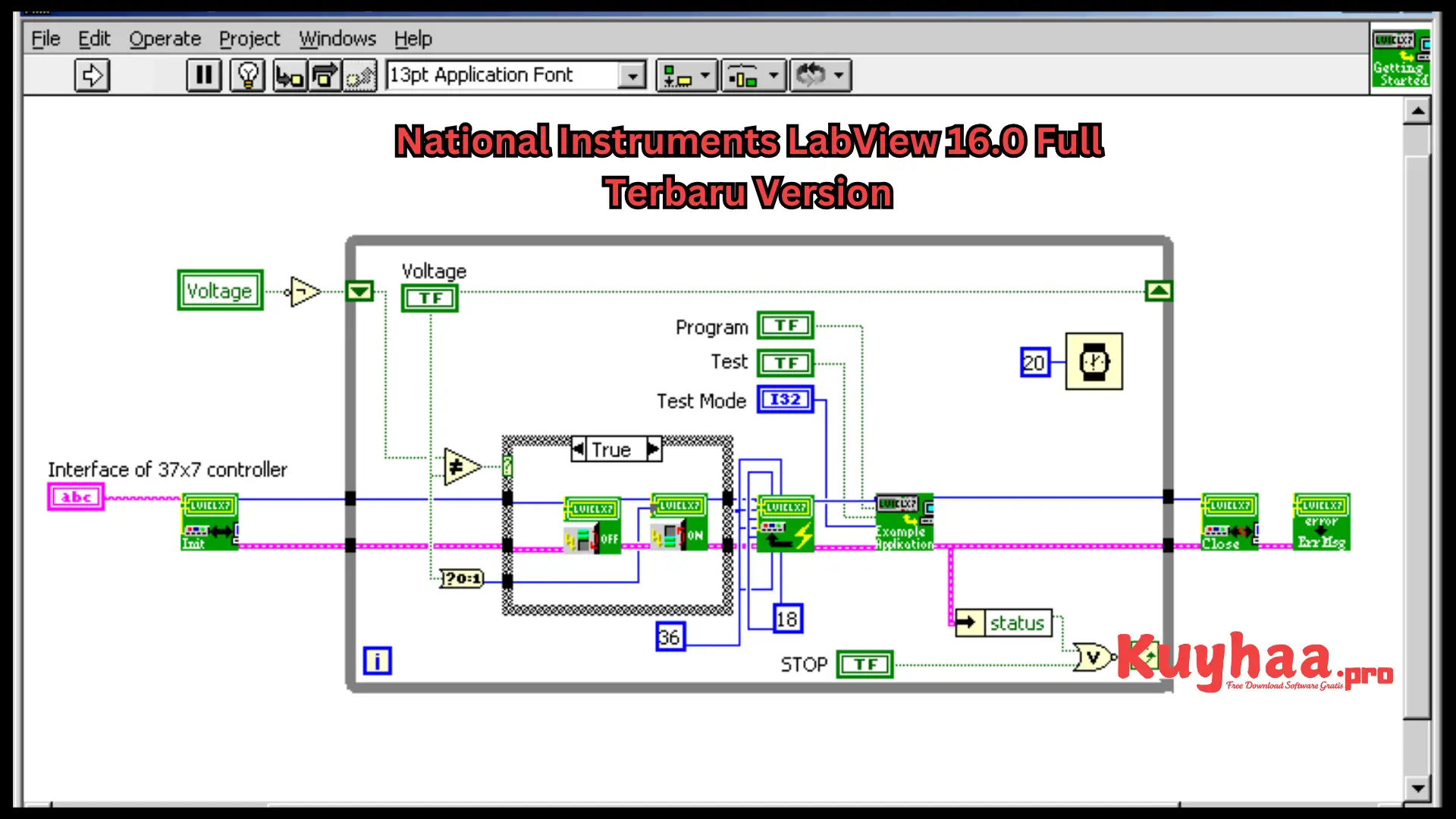1456x819 pixels.
Task: Go to next case with right arrow
Action: pyautogui.click(x=654, y=450)
